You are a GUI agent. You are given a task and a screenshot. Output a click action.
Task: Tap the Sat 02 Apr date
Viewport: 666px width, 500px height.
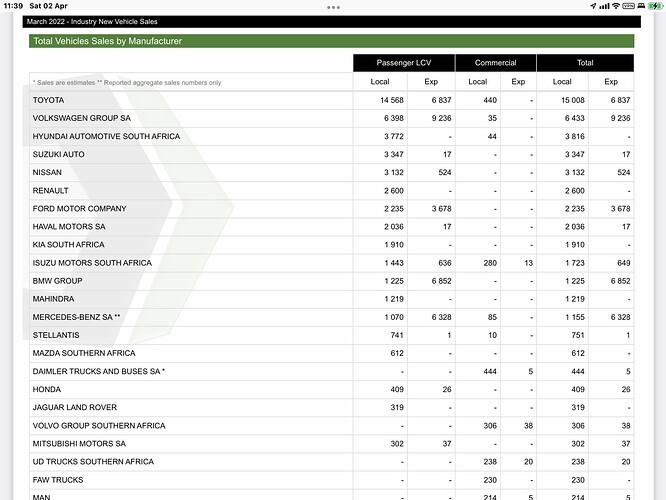point(48,6)
